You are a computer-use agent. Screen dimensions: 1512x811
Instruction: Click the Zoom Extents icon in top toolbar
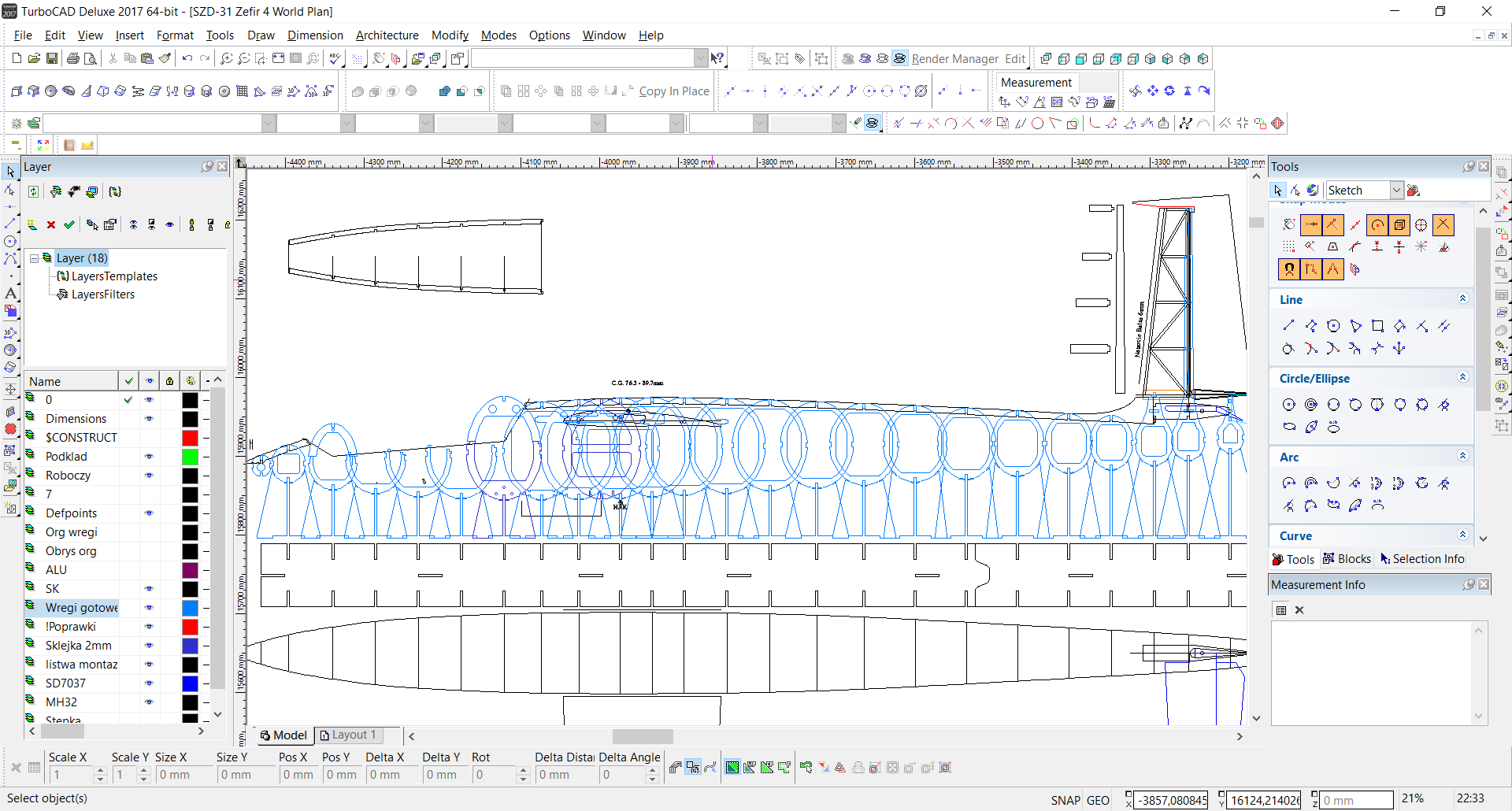[x=279, y=58]
